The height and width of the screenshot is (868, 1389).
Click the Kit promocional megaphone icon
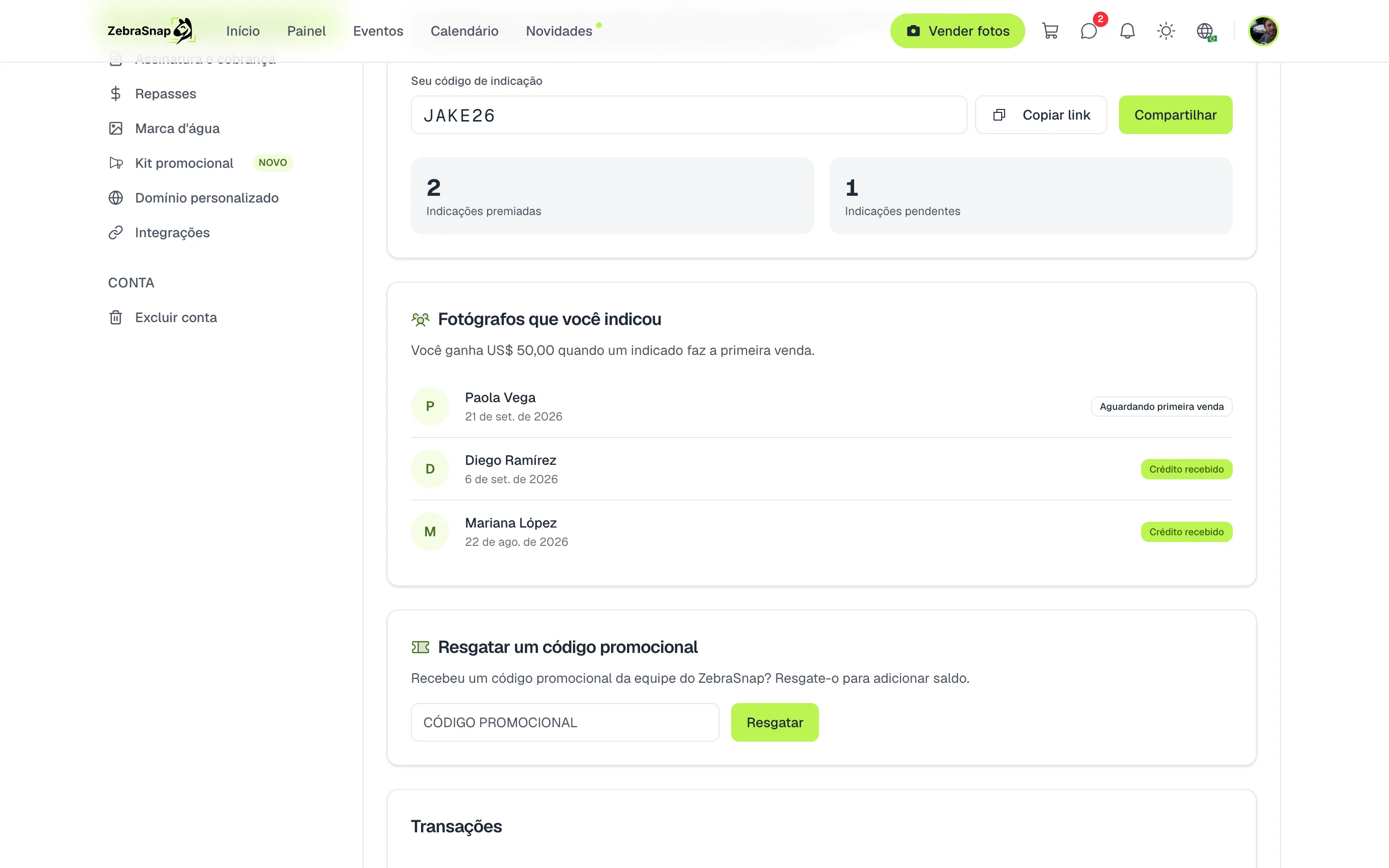click(115, 163)
